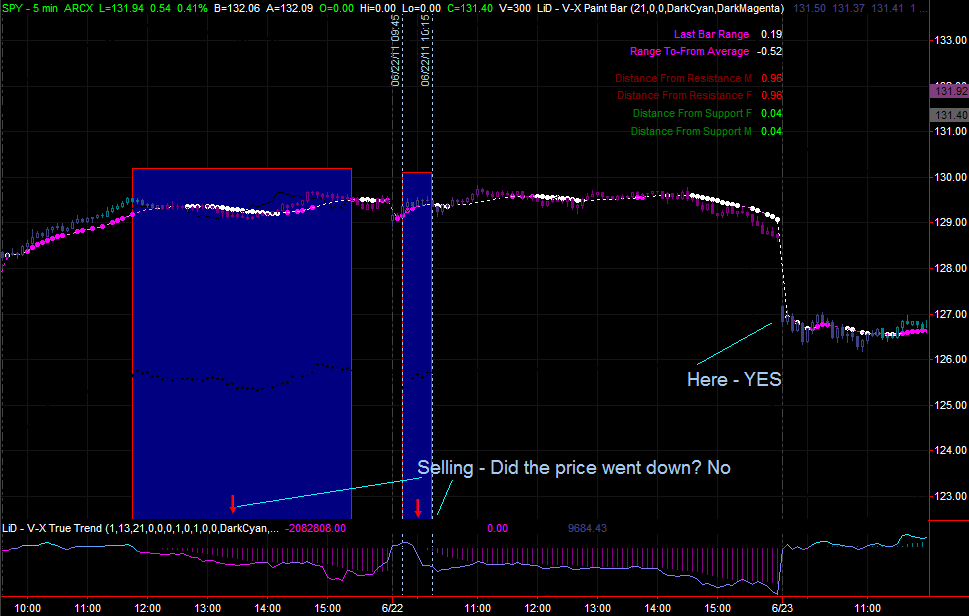Click the C=131.40 close value
Image resolution: width=969 pixels, height=616 pixels.
click(x=470, y=9)
